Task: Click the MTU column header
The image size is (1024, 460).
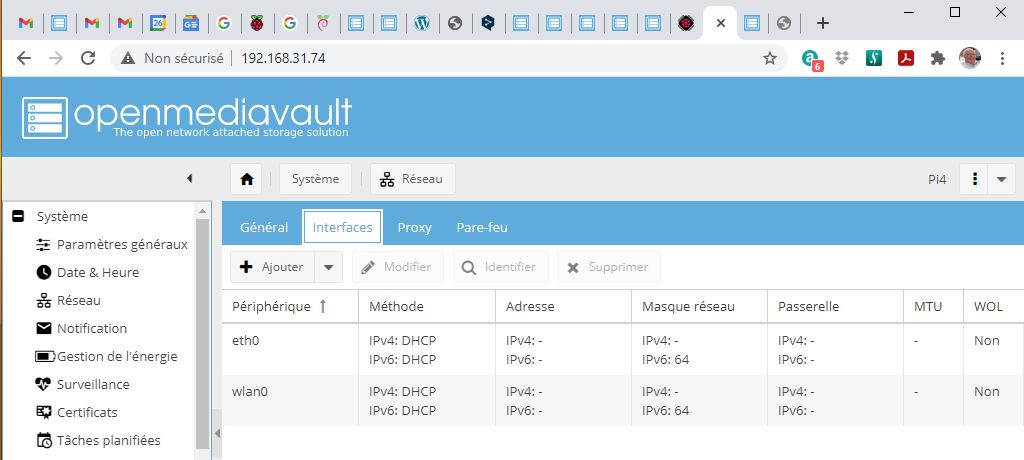Action: [x=934, y=306]
